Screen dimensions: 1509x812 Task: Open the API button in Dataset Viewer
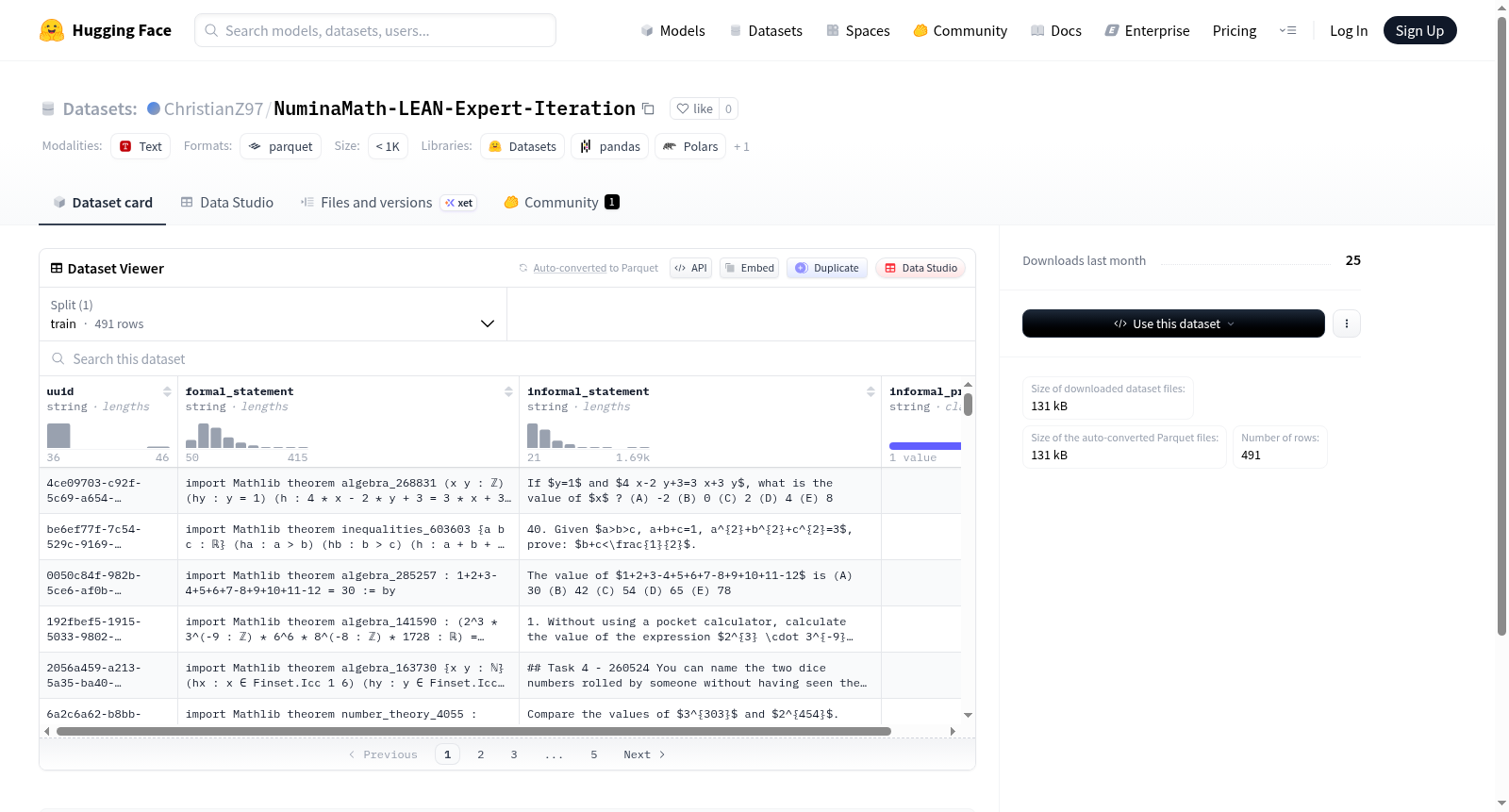click(x=690, y=268)
